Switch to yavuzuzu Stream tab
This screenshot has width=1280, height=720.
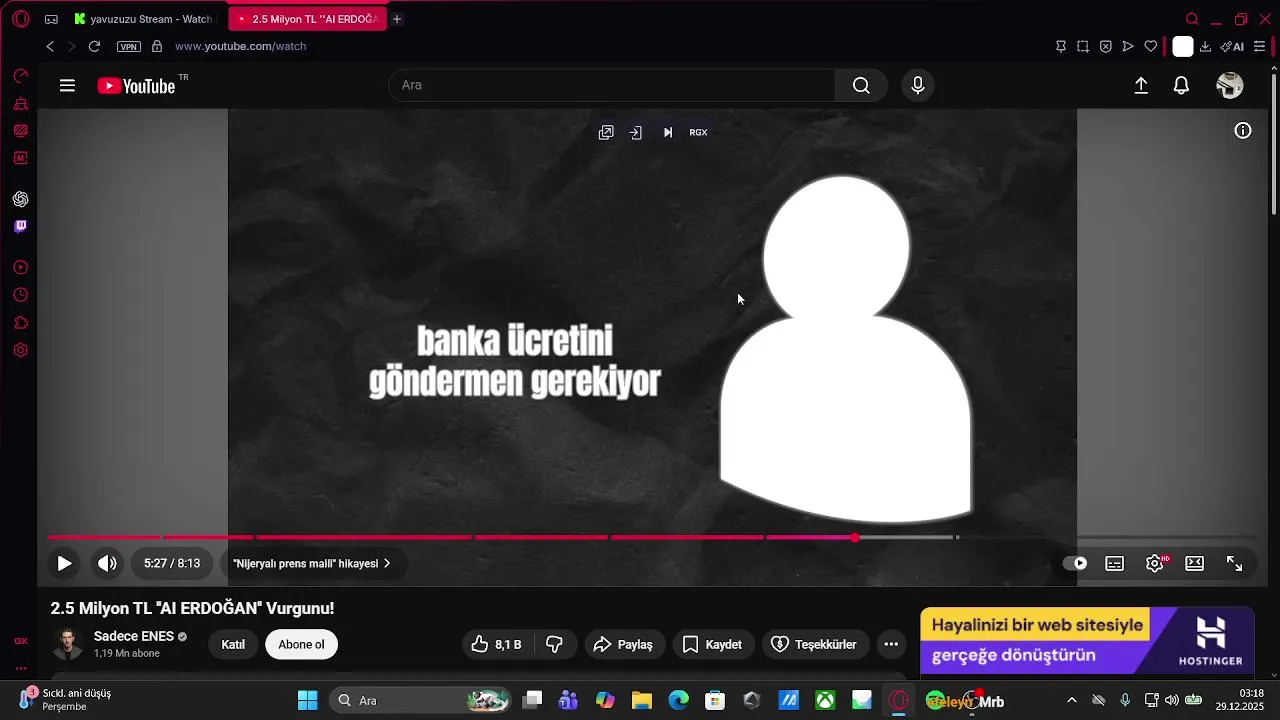click(x=143, y=19)
